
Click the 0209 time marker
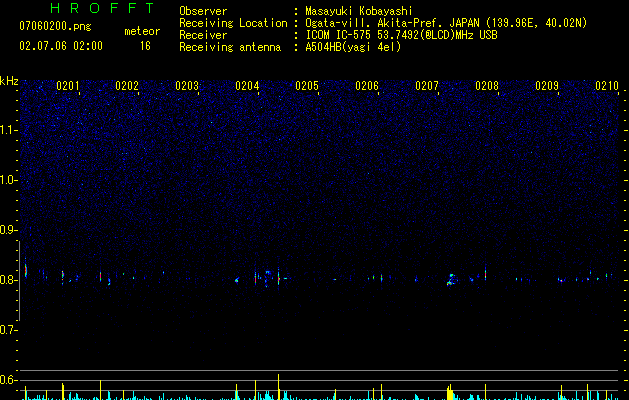(x=547, y=86)
